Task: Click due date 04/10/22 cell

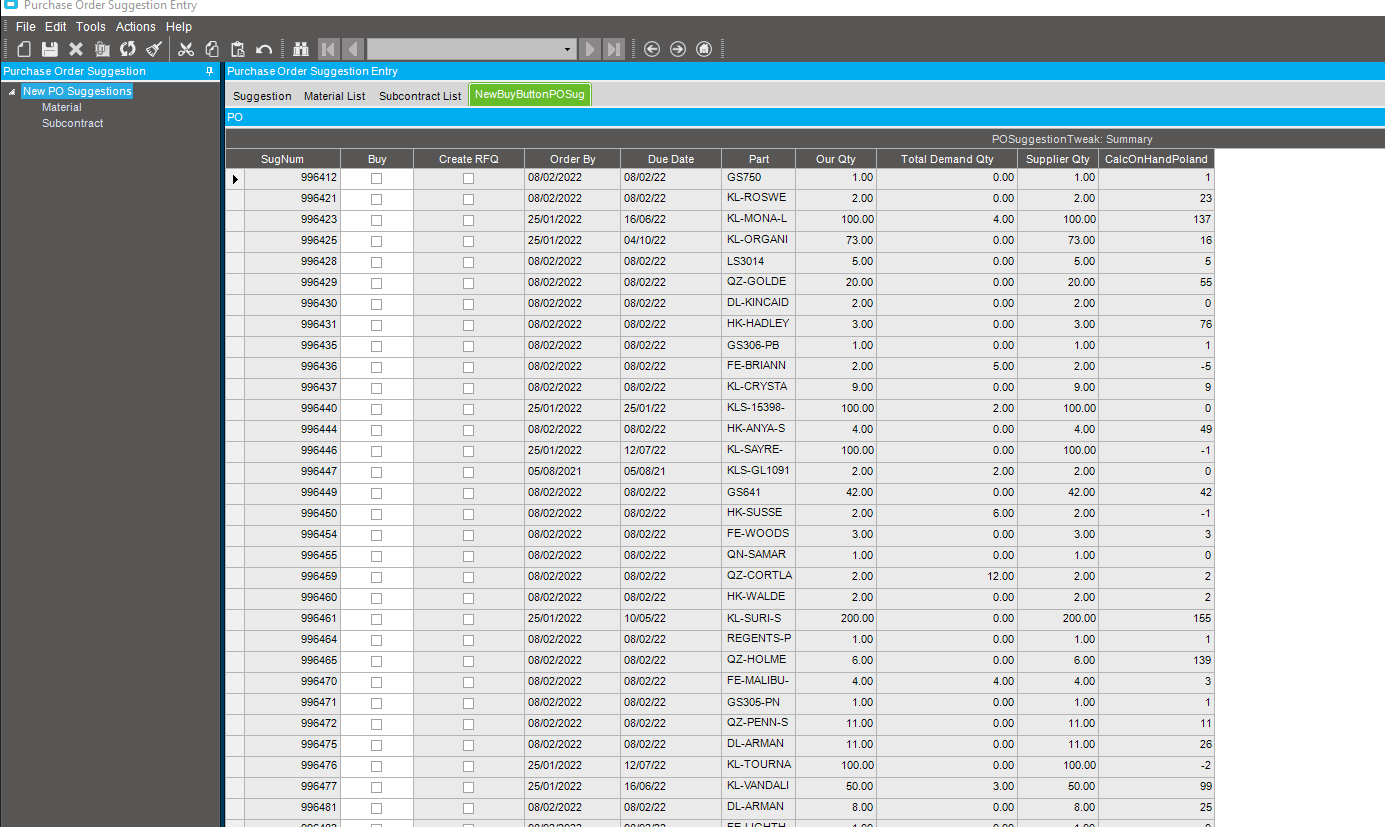Action: point(671,240)
